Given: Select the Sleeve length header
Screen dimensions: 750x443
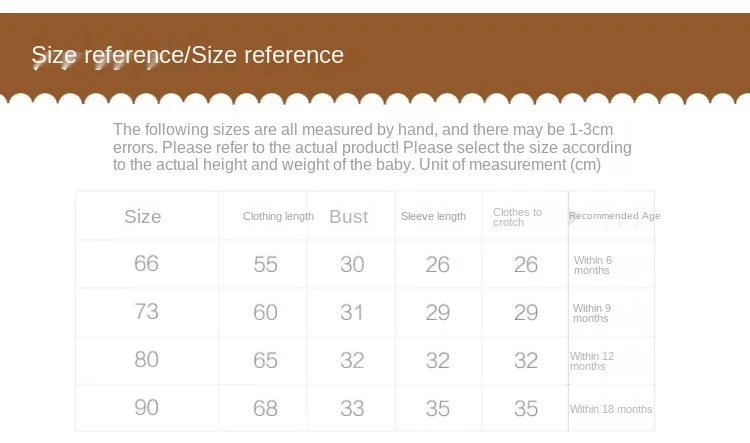Looking at the screenshot, I should tap(433, 216).
